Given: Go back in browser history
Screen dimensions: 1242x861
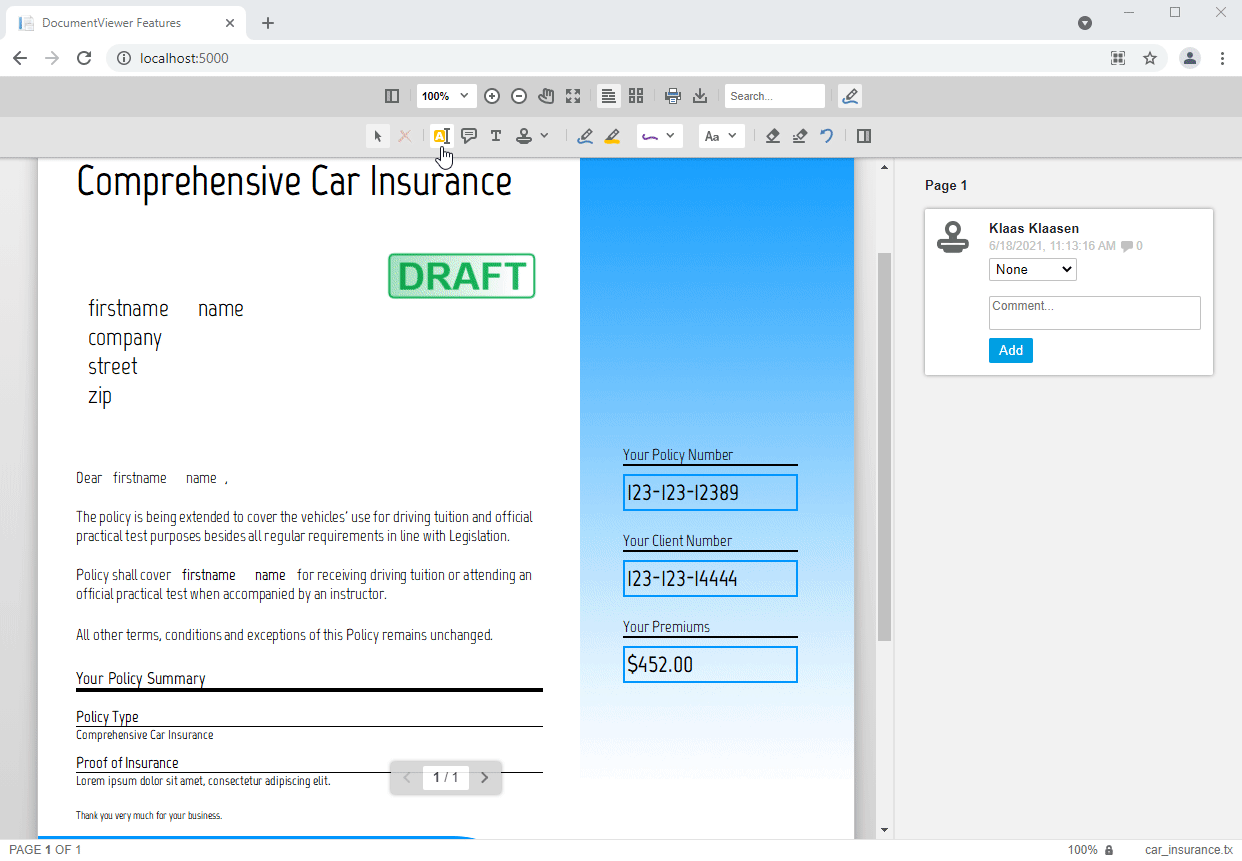Looking at the screenshot, I should pos(20,58).
